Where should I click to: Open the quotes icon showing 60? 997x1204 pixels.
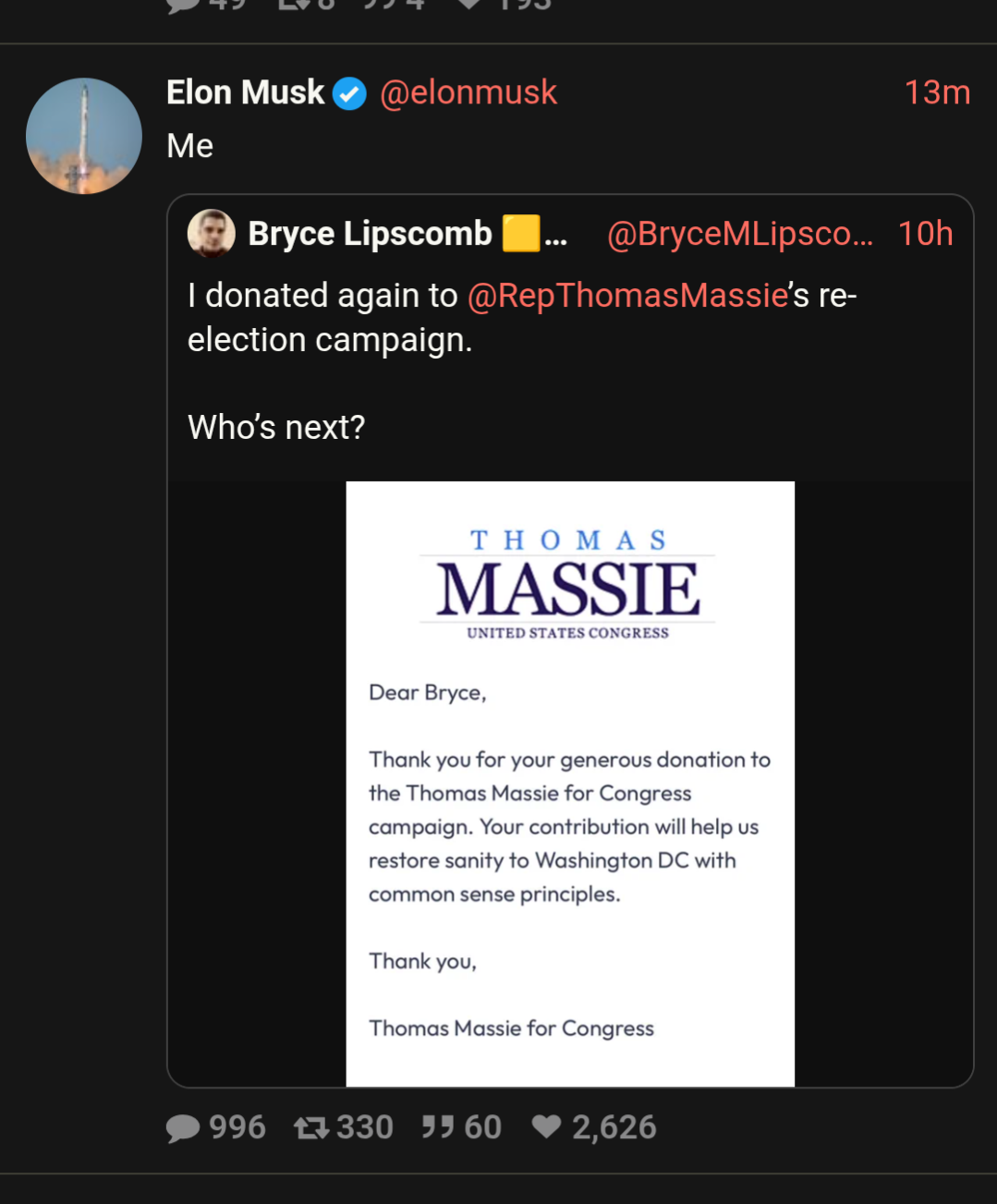[438, 1127]
